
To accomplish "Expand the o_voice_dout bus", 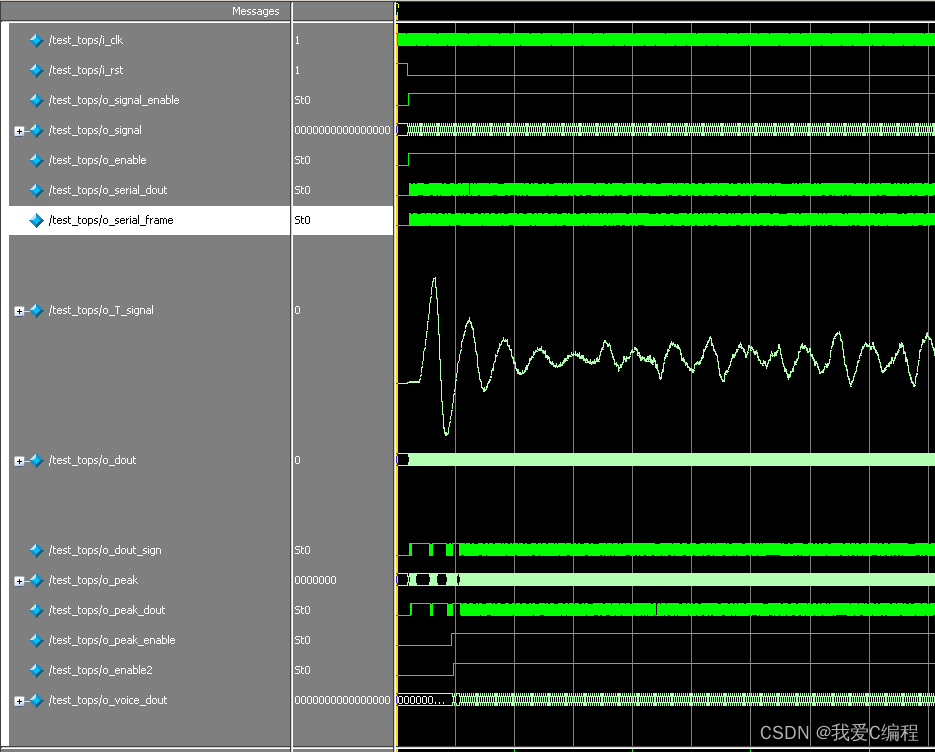I will tap(19, 701).
